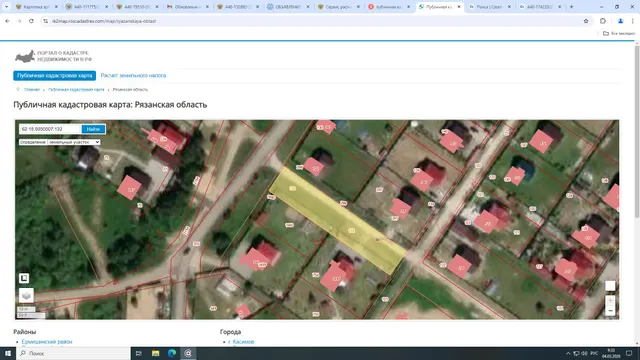Click the cadastral number search field
The image size is (640, 360).
point(50,129)
